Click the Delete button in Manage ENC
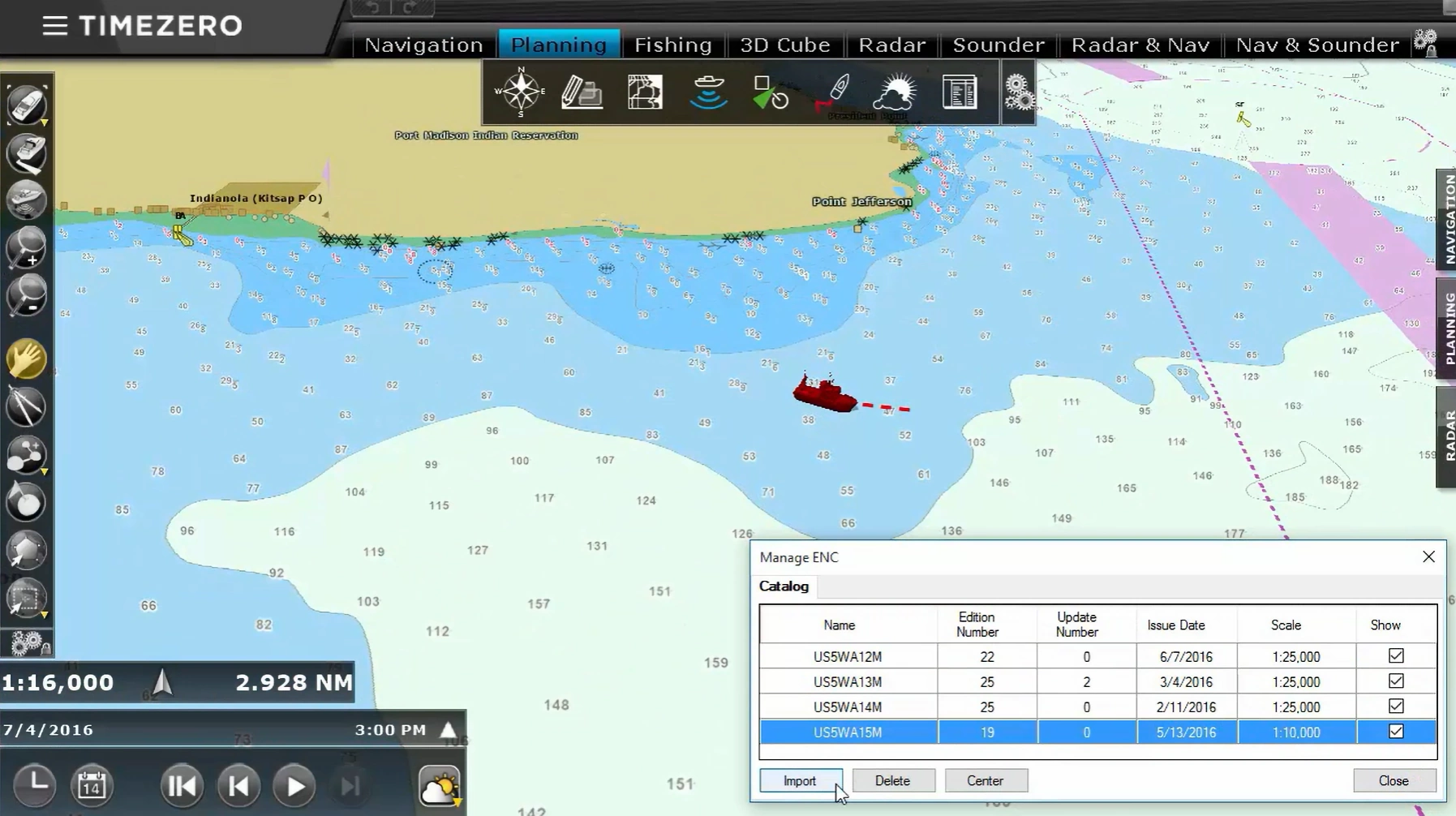 tap(892, 780)
